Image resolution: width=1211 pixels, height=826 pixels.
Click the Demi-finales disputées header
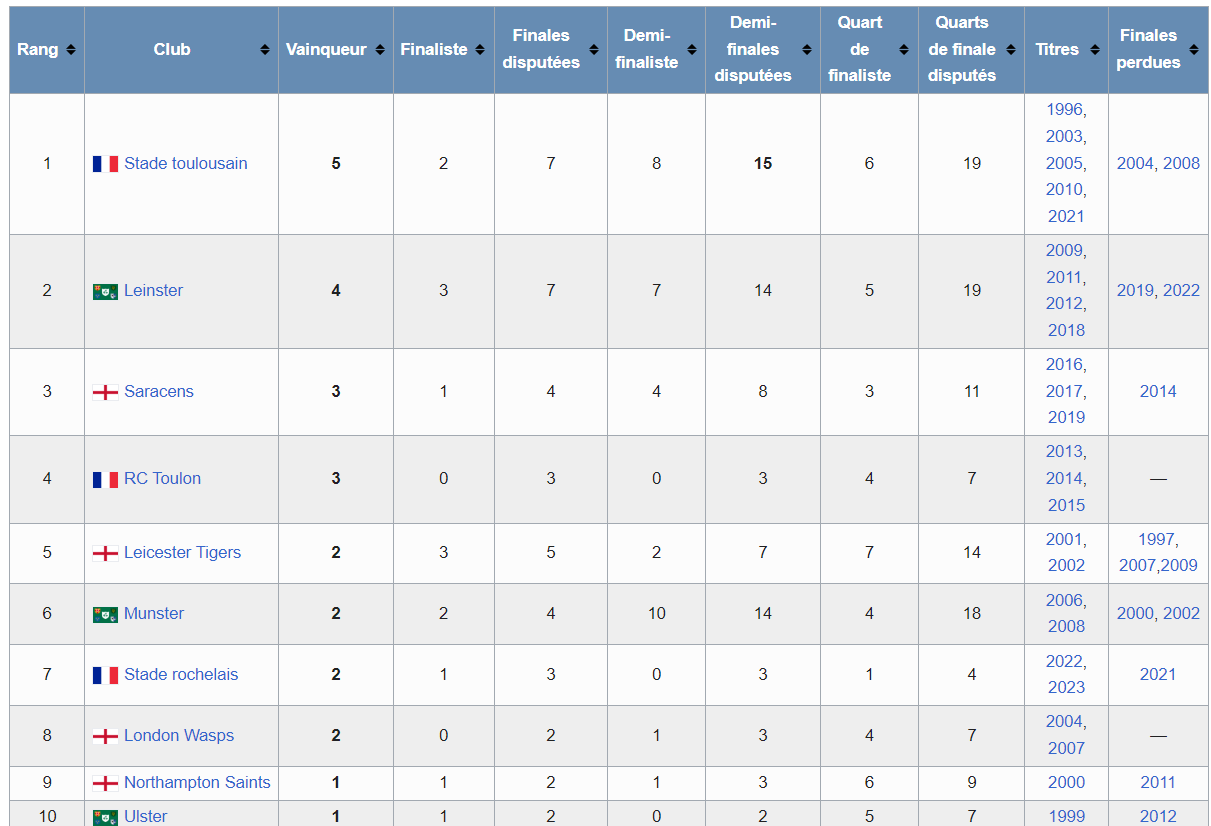pyautogui.click(x=753, y=50)
